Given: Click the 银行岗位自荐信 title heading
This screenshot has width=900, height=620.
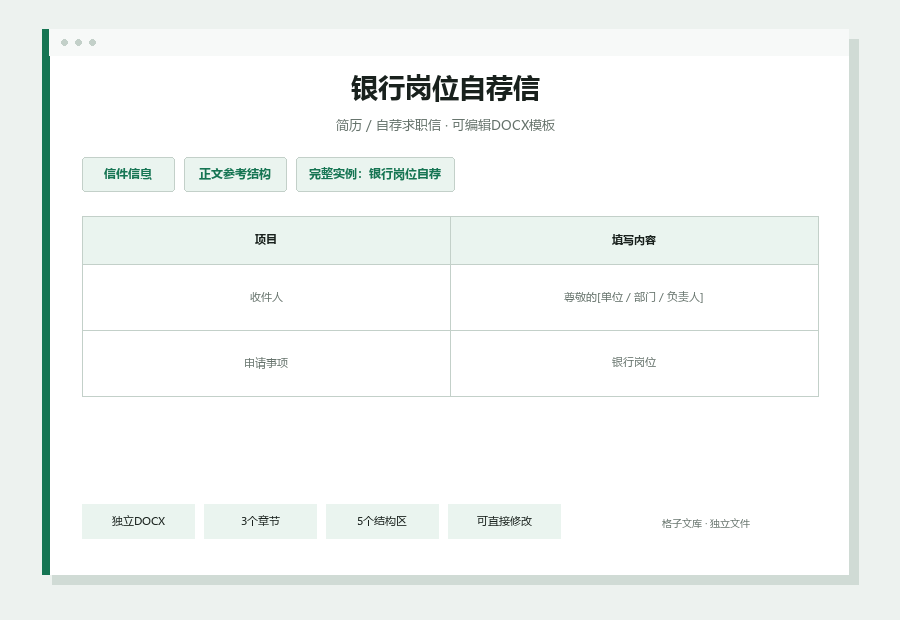Looking at the screenshot, I should (x=445, y=89).
